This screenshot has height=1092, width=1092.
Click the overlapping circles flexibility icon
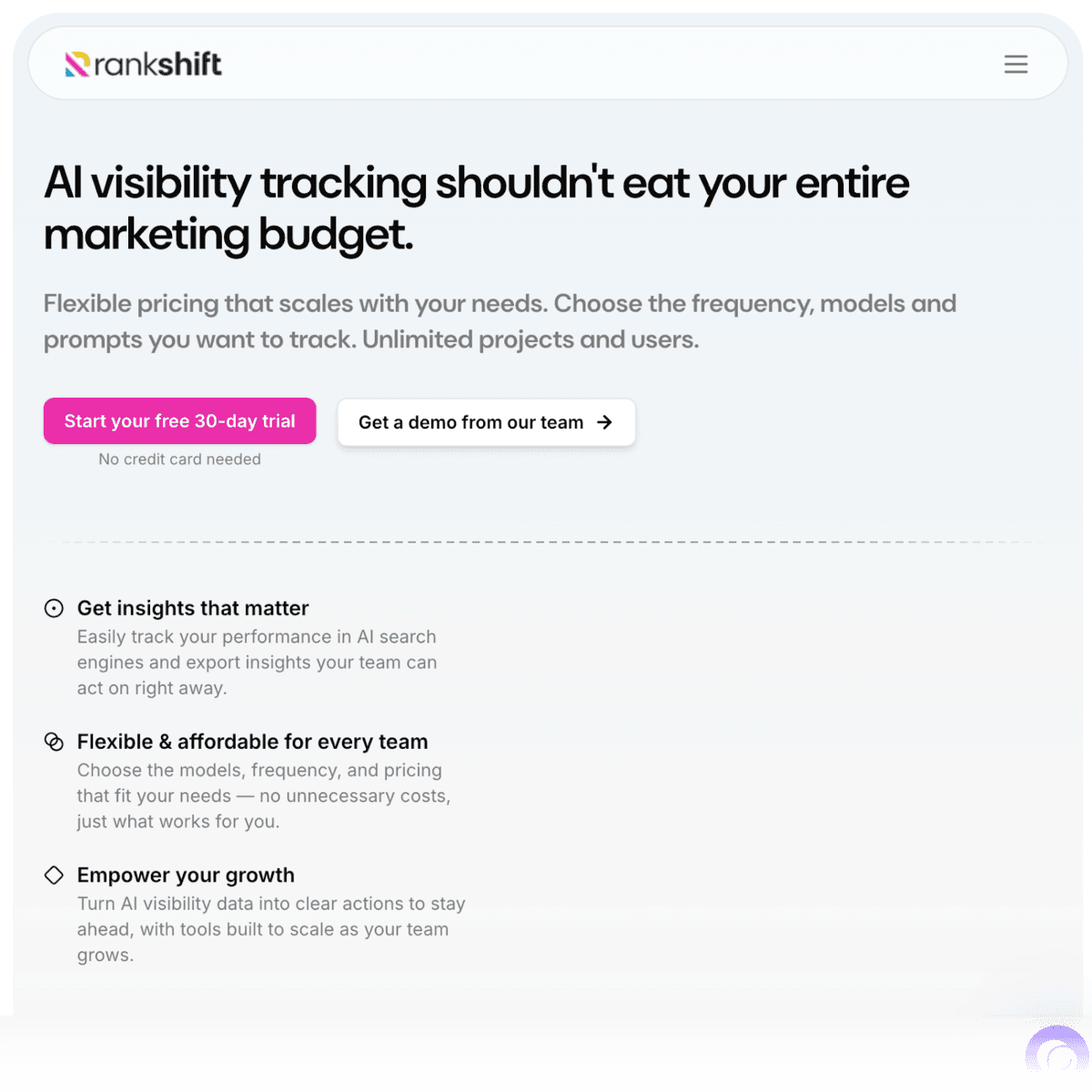[x=54, y=741]
